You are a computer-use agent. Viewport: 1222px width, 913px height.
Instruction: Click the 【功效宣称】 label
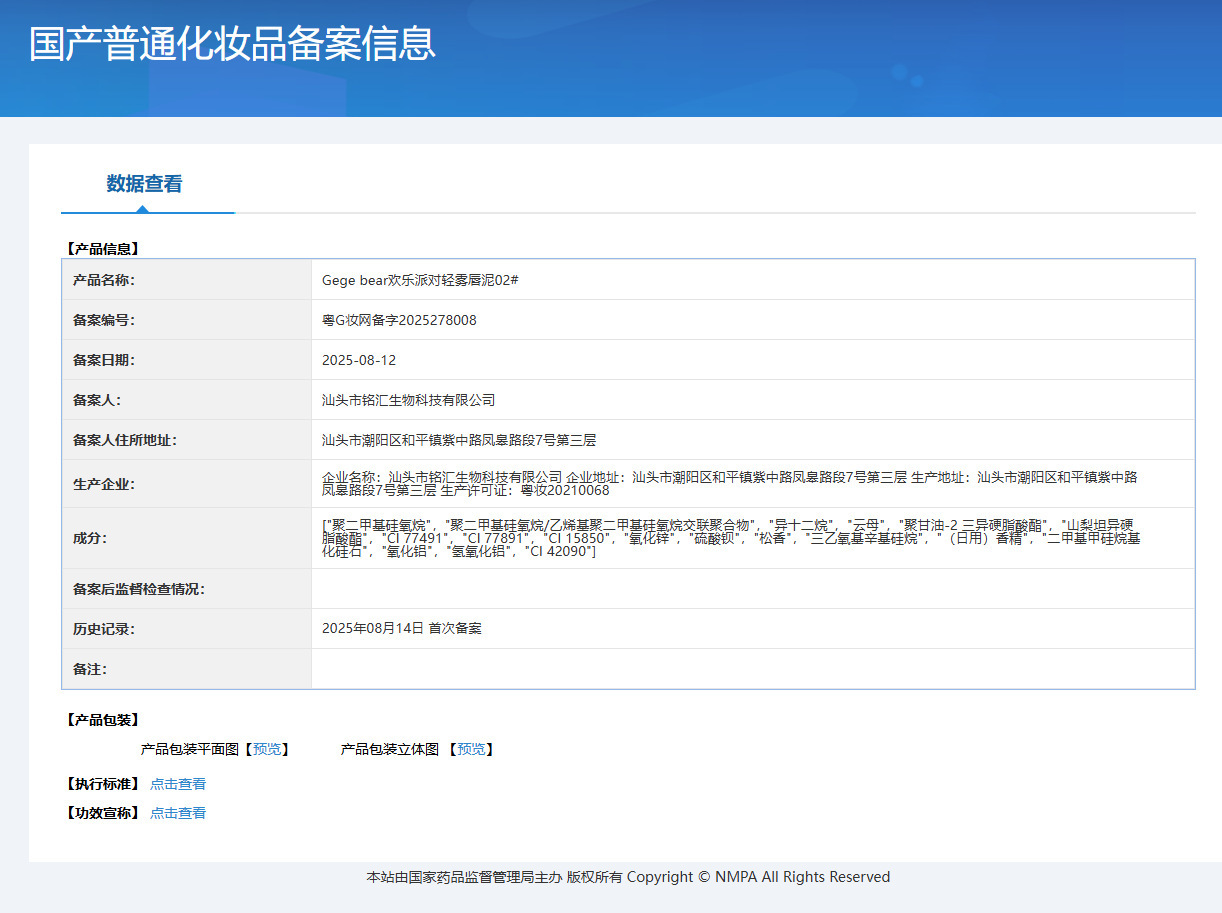(102, 813)
